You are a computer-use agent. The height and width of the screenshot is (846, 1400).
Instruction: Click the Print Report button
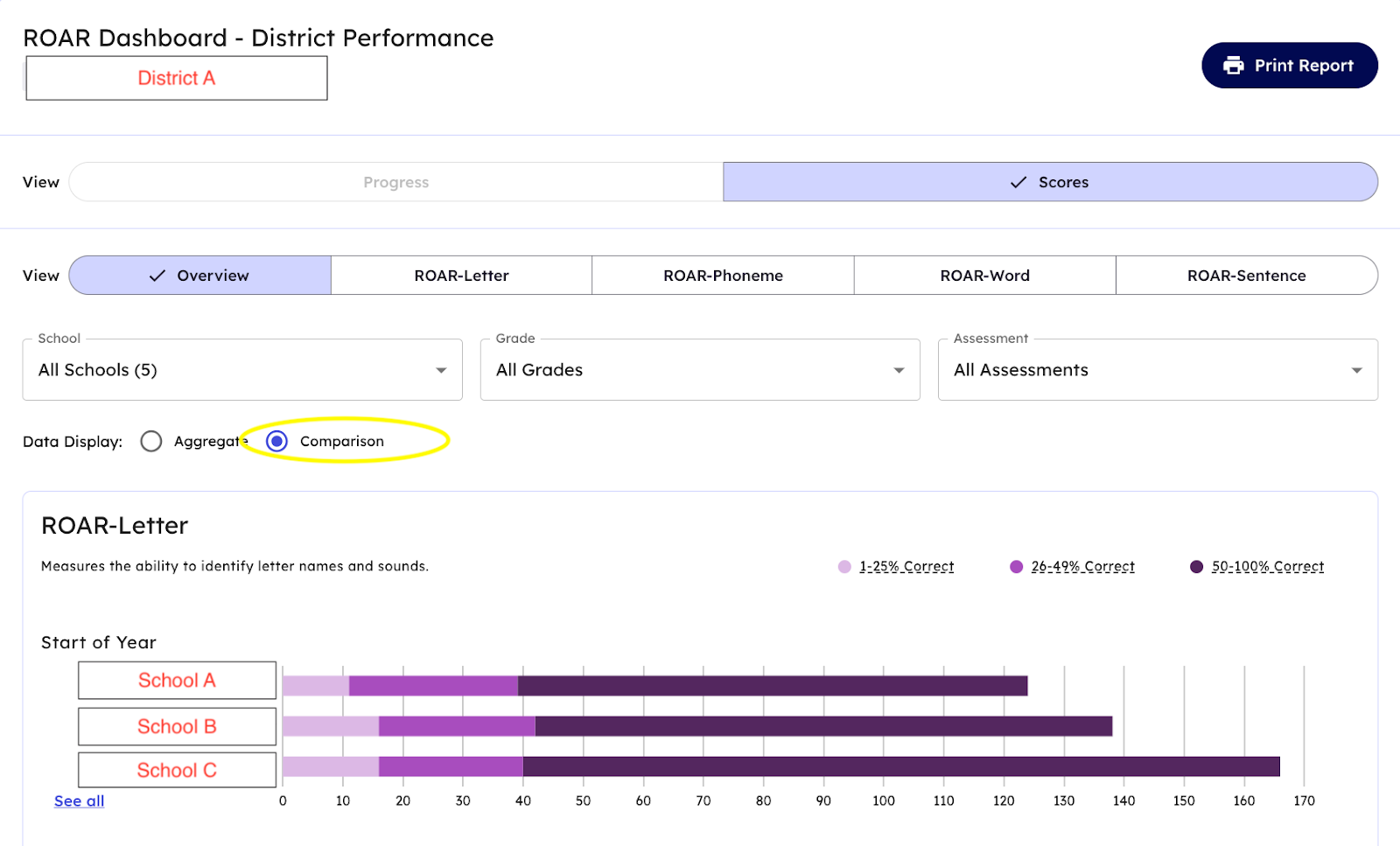coord(1289,66)
